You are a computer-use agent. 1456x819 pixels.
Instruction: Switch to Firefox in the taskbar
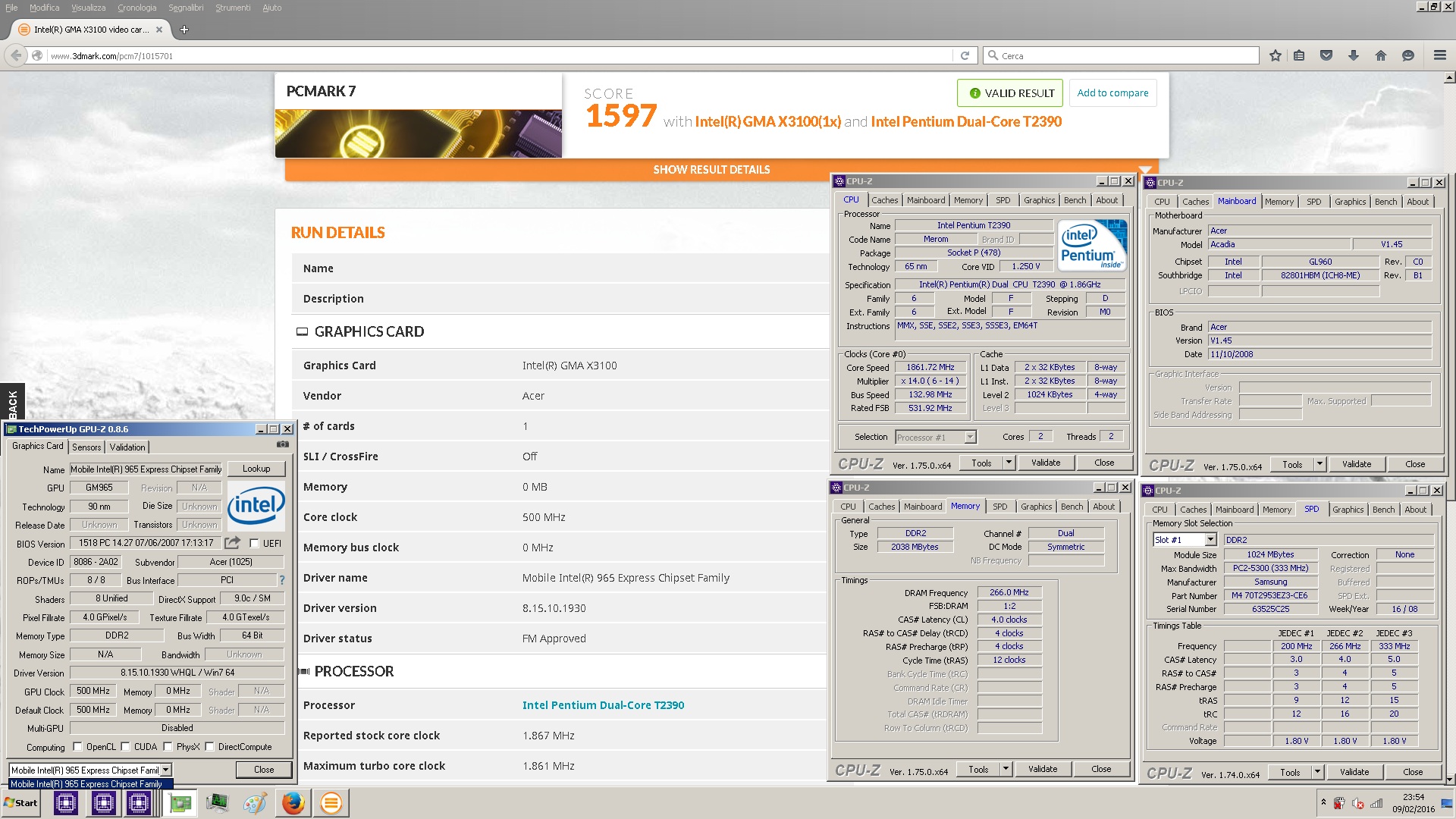[293, 803]
